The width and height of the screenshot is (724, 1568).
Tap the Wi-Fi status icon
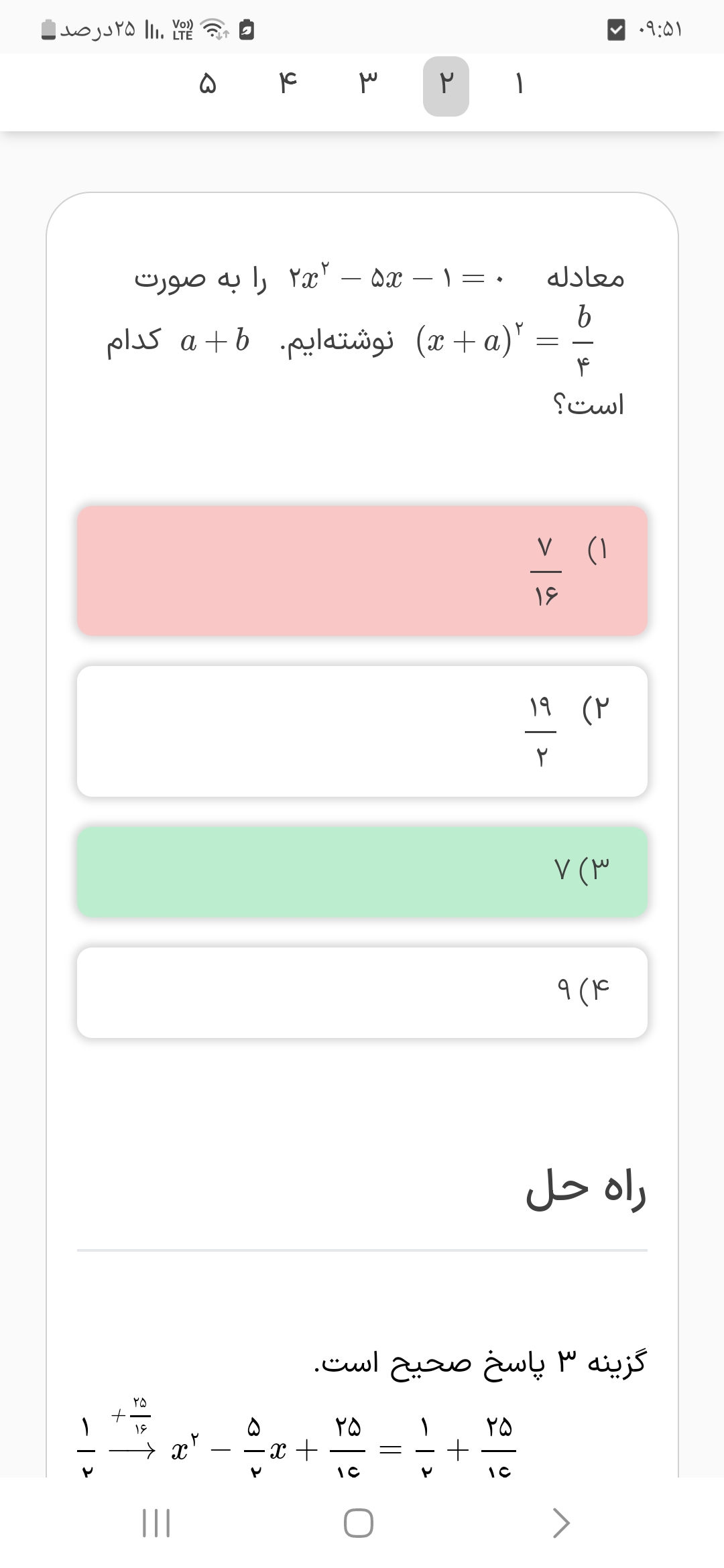pyautogui.click(x=215, y=30)
